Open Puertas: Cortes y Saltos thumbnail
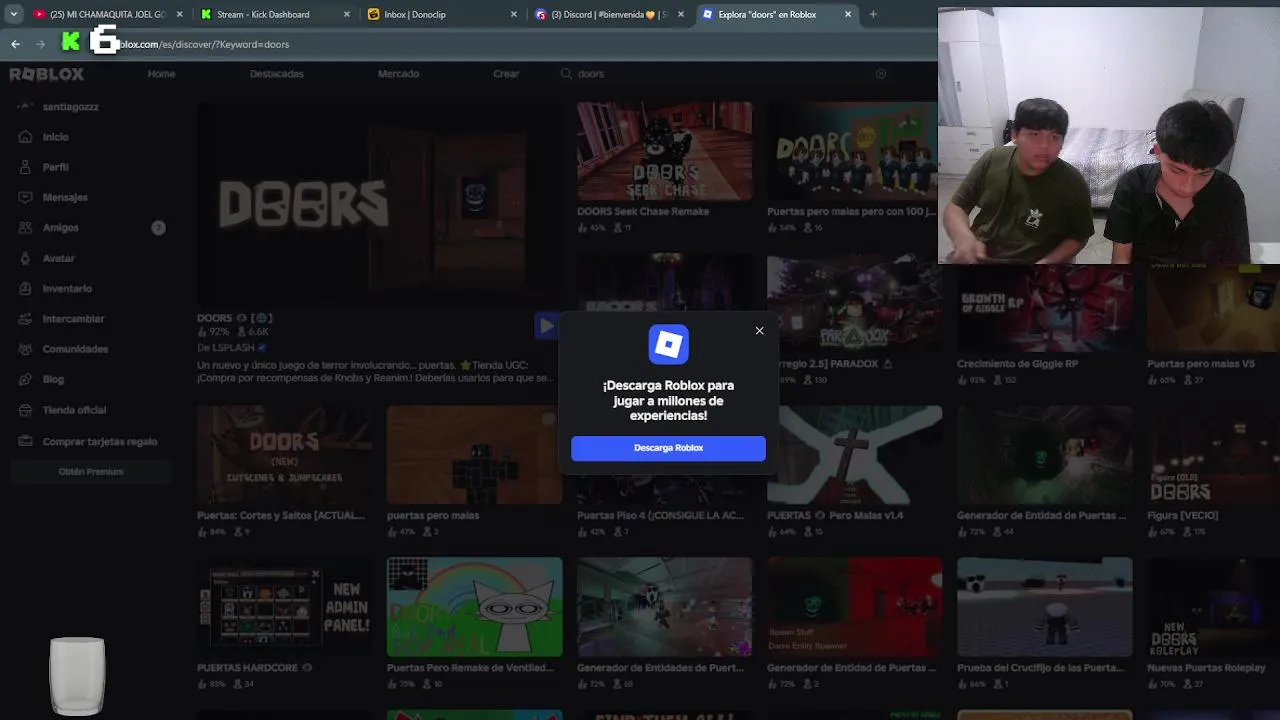The width and height of the screenshot is (1280, 720). coord(284,455)
